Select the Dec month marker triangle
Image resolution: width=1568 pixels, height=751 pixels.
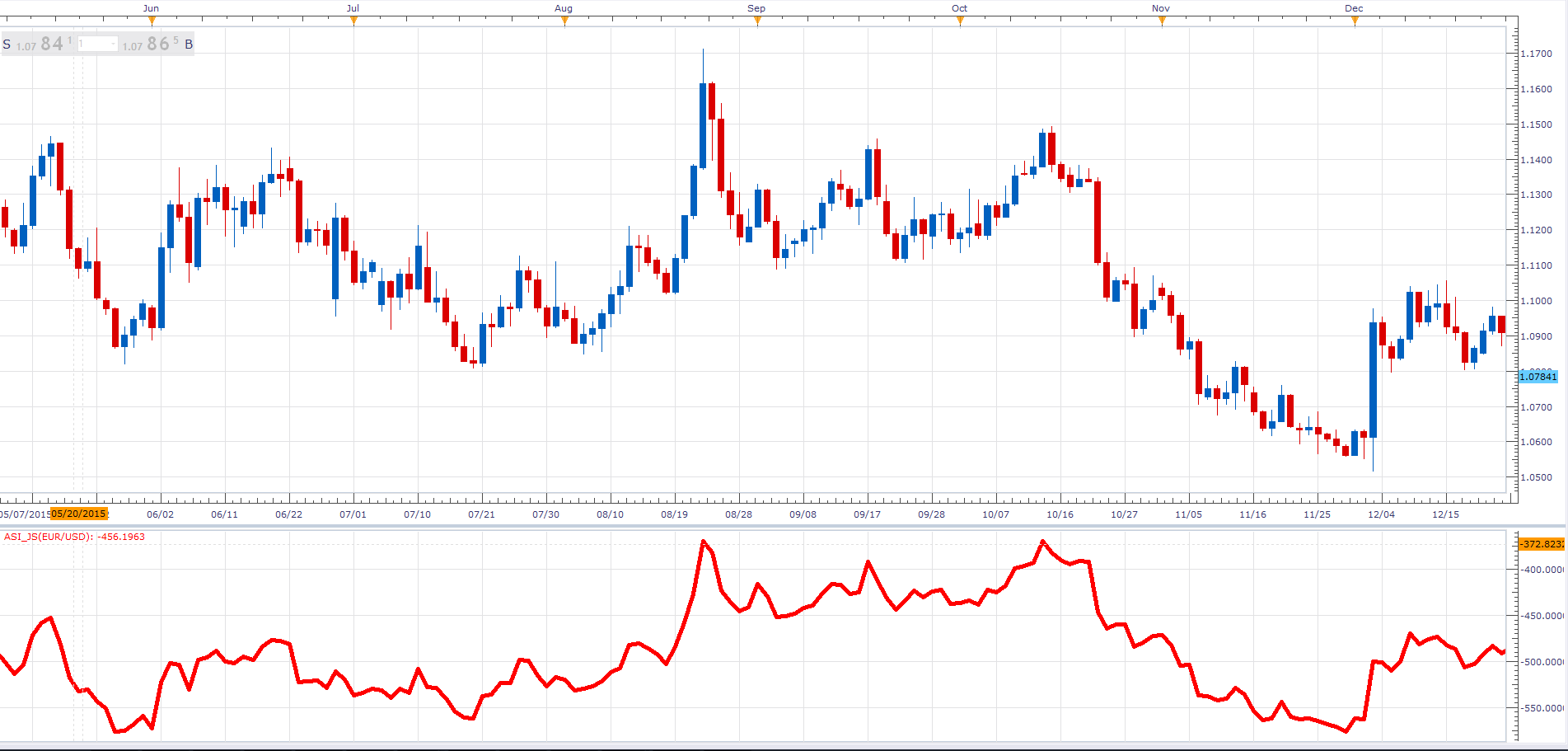click(x=1355, y=21)
